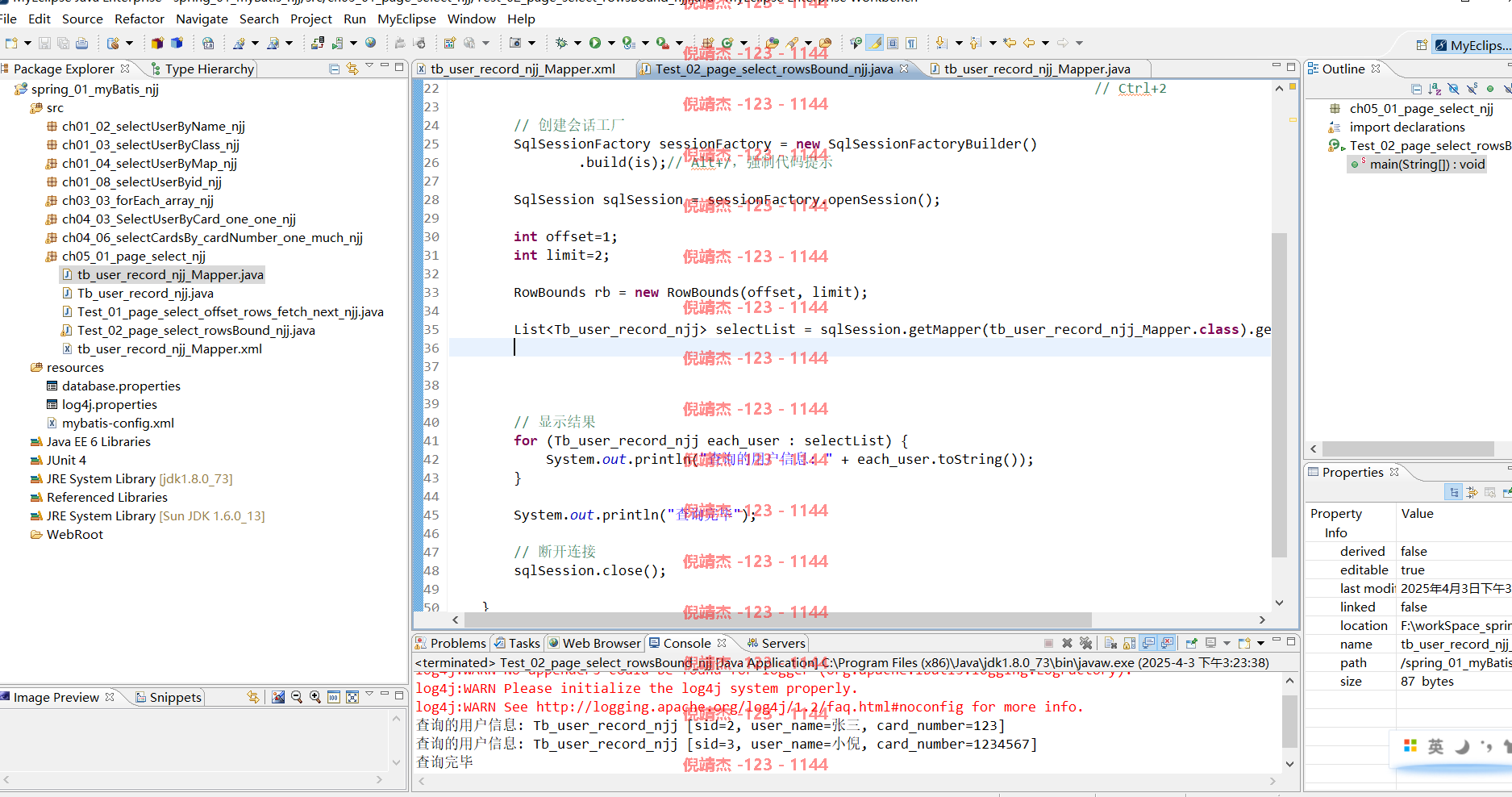
Task: Open the Debug button dropdown arrow
Action: [577, 43]
